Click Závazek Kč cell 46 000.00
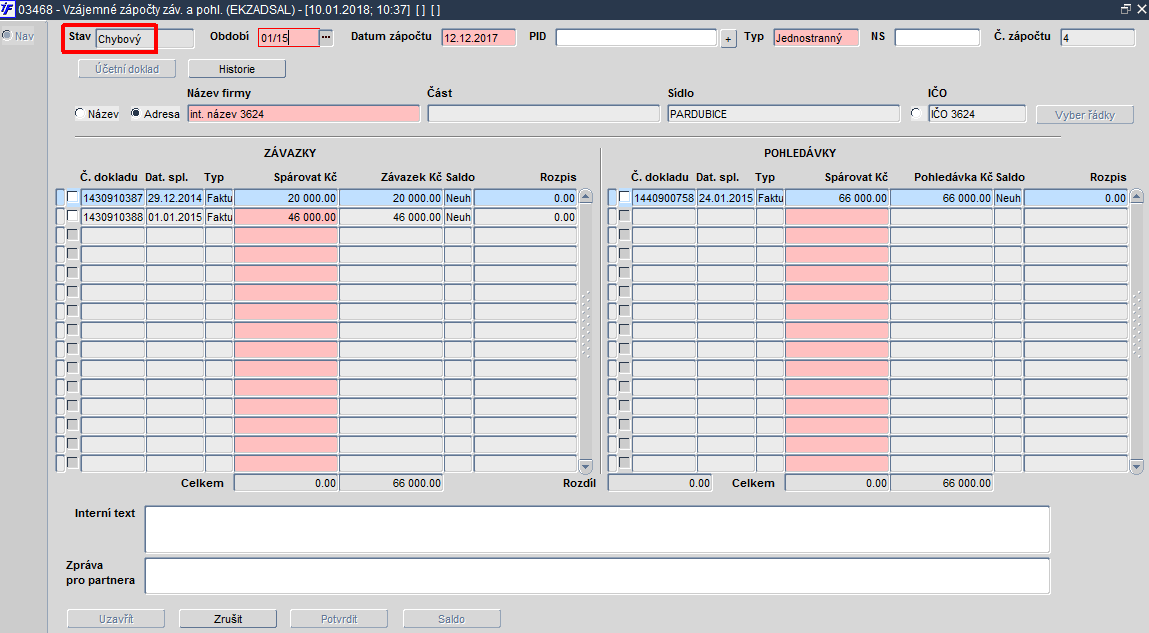Screen dimensions: 1149x633 click(x=391, y=217)
